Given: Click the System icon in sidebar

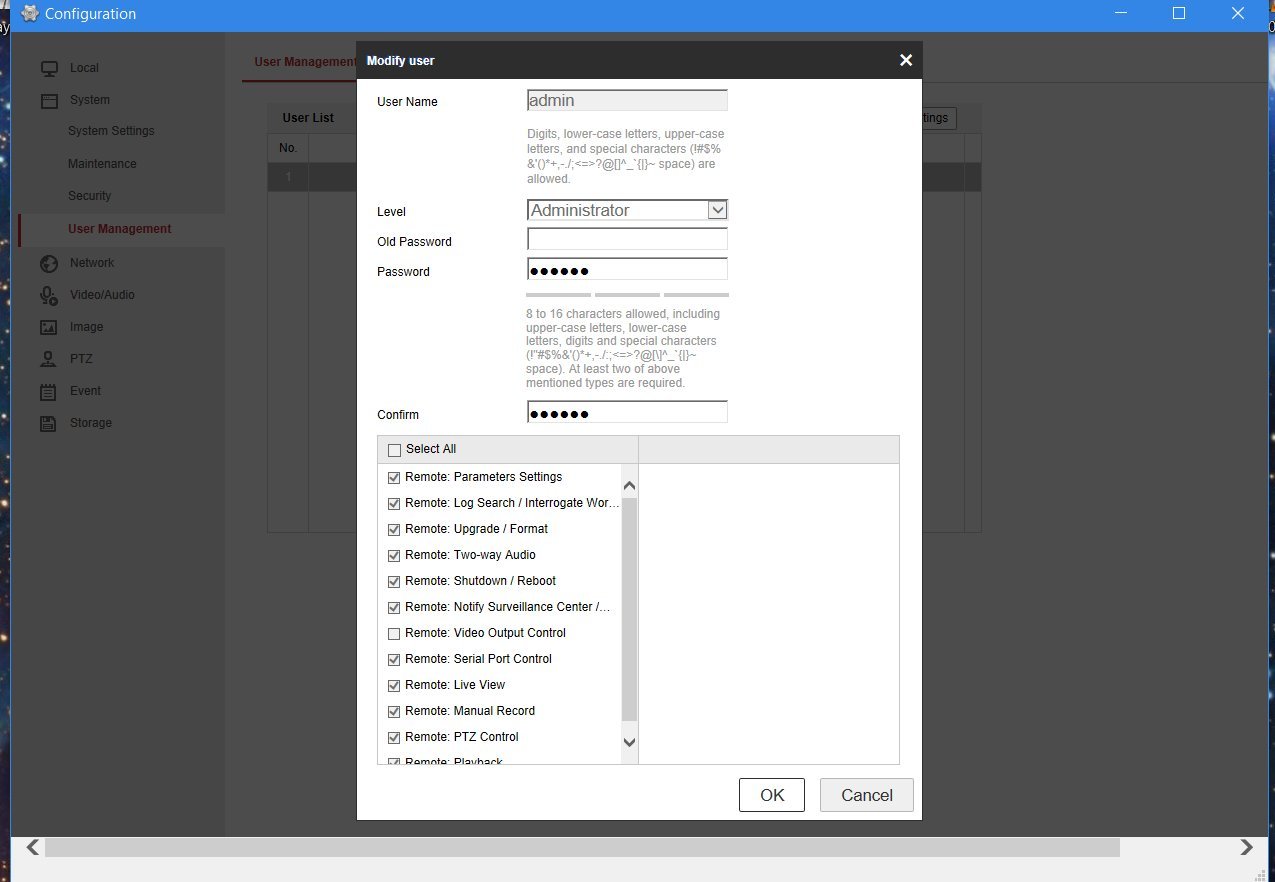Looking at the screenshot, I should point(49,100).
